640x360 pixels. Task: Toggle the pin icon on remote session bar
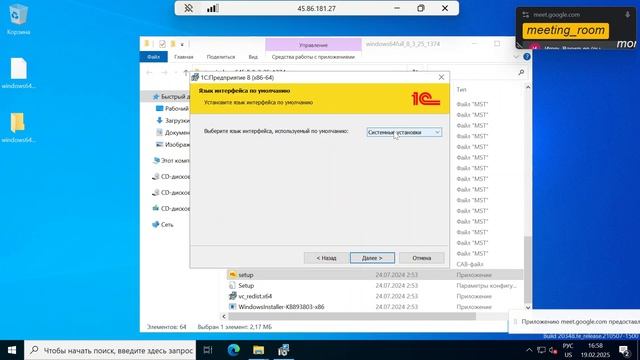188,8
